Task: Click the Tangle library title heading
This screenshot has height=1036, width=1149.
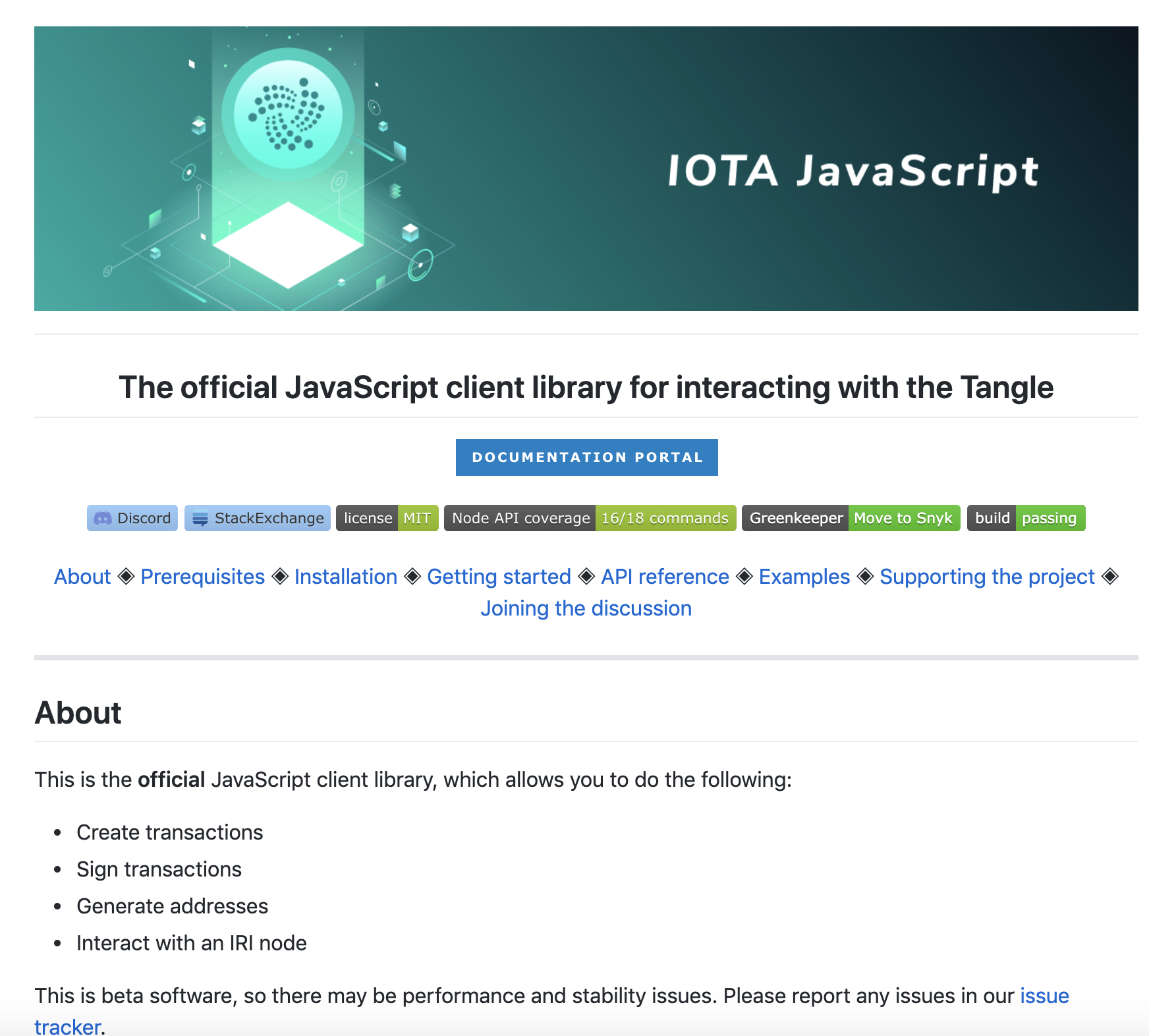Action: coord(586,388)
